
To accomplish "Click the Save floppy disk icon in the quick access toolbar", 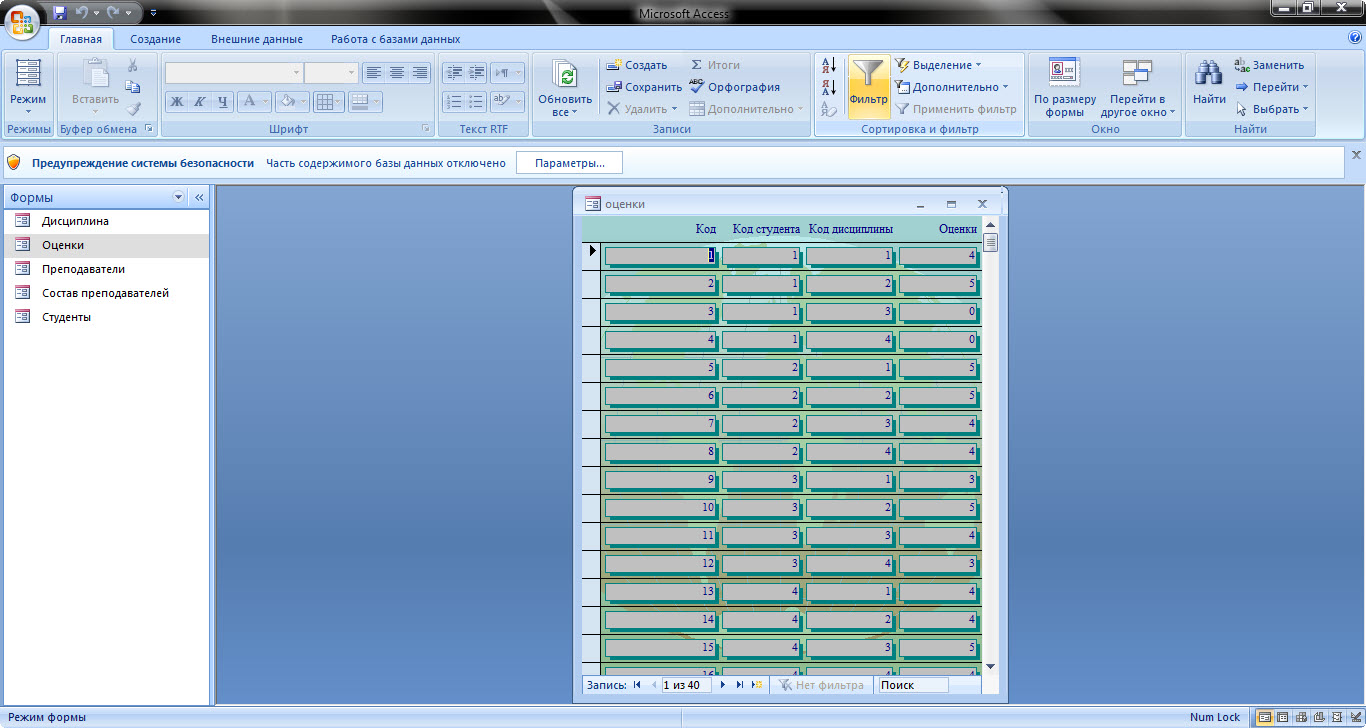I will 60,12.
